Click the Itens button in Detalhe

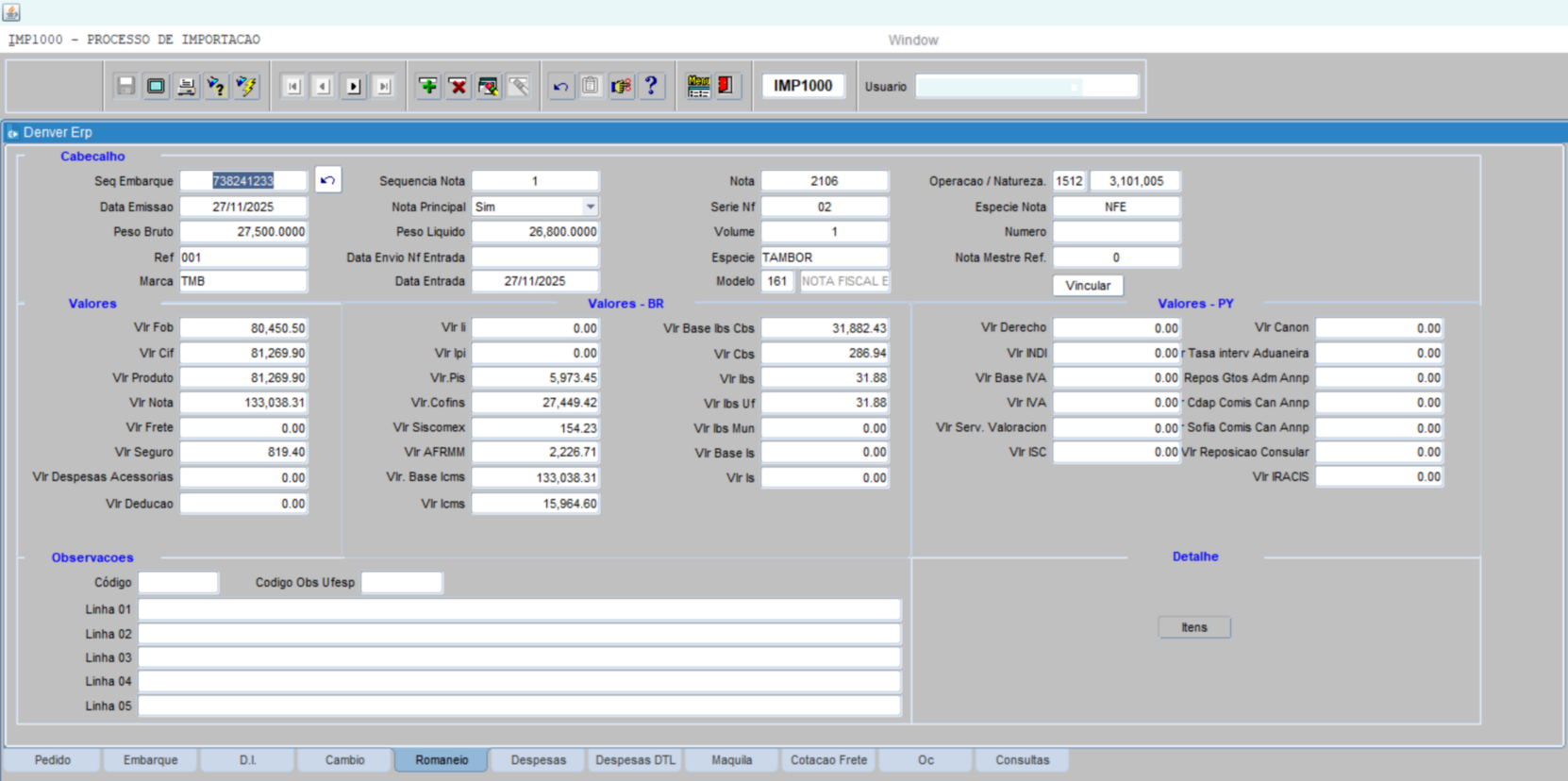[1193, 627]
